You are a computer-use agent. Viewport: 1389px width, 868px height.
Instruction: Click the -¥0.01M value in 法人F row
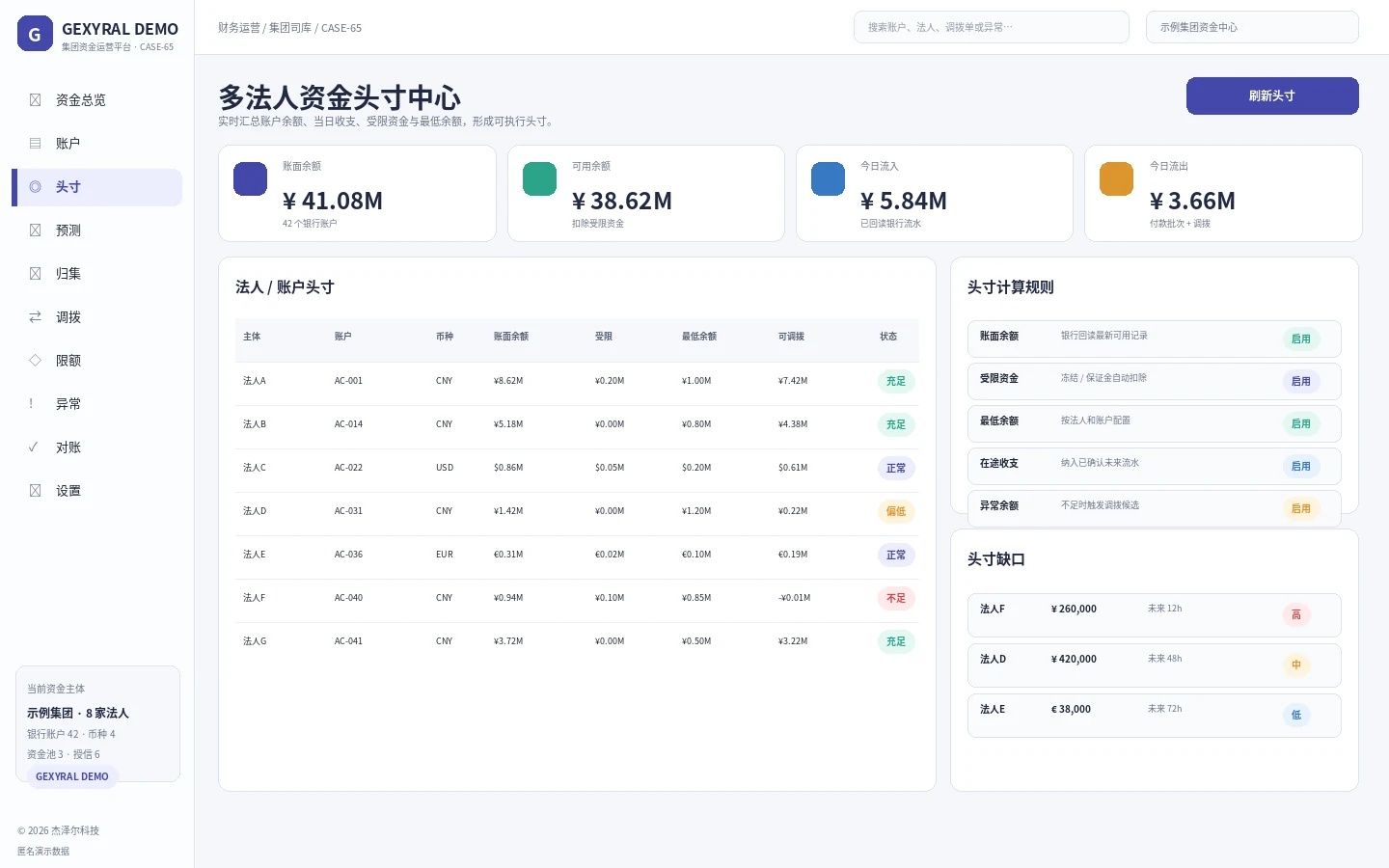795,598
